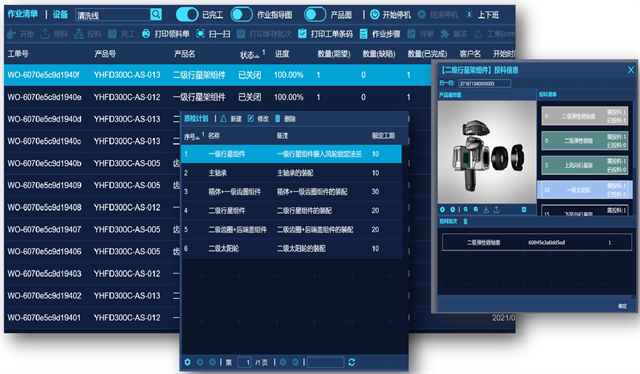Select work order WO-6070e5c9d1940f row
This screenshot has width=640, height=374.
pyautogui.click(x=217, y=75)
